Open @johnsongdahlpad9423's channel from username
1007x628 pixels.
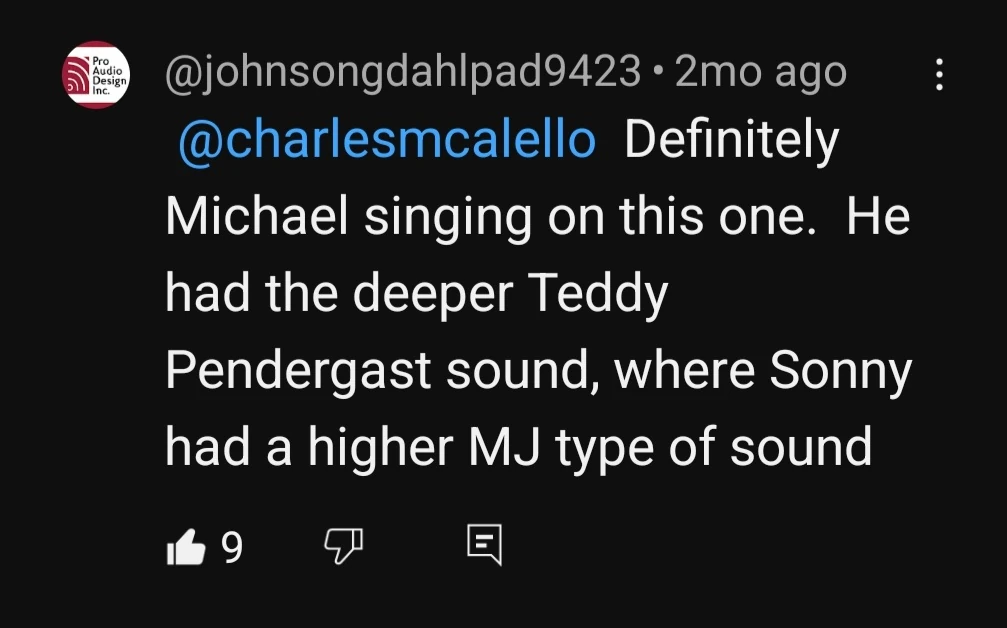[x=402, y=72]
